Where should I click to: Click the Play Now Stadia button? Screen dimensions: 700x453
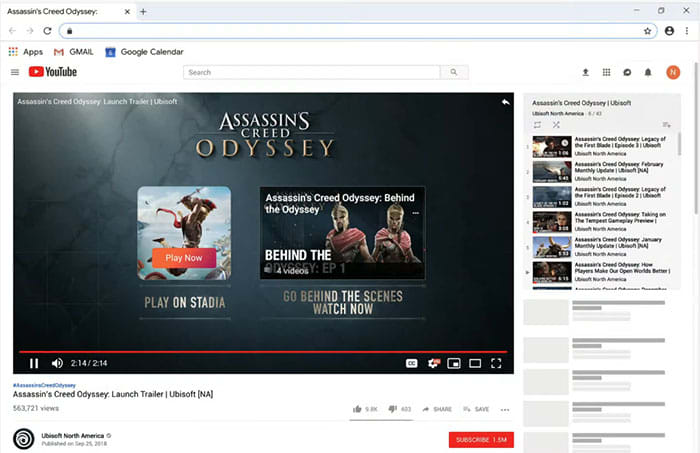click(x=184, y=257)
